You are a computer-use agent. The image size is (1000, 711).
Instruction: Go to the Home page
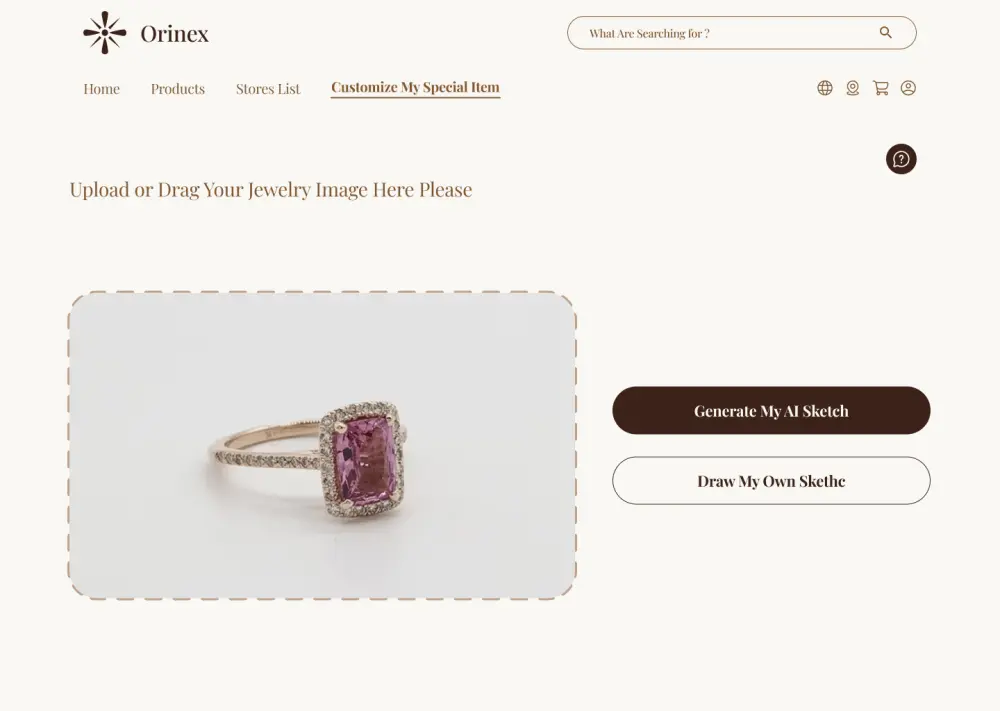[x=101, y=89]
